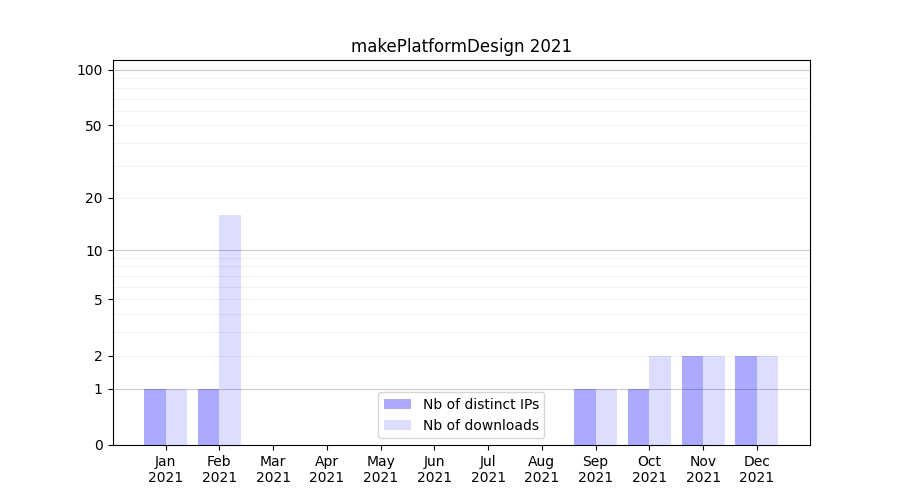Viewport: 900px width, 500px height.
Task: Click the Sep 2021 distinct IPs bar
Action: click(584, 417)
